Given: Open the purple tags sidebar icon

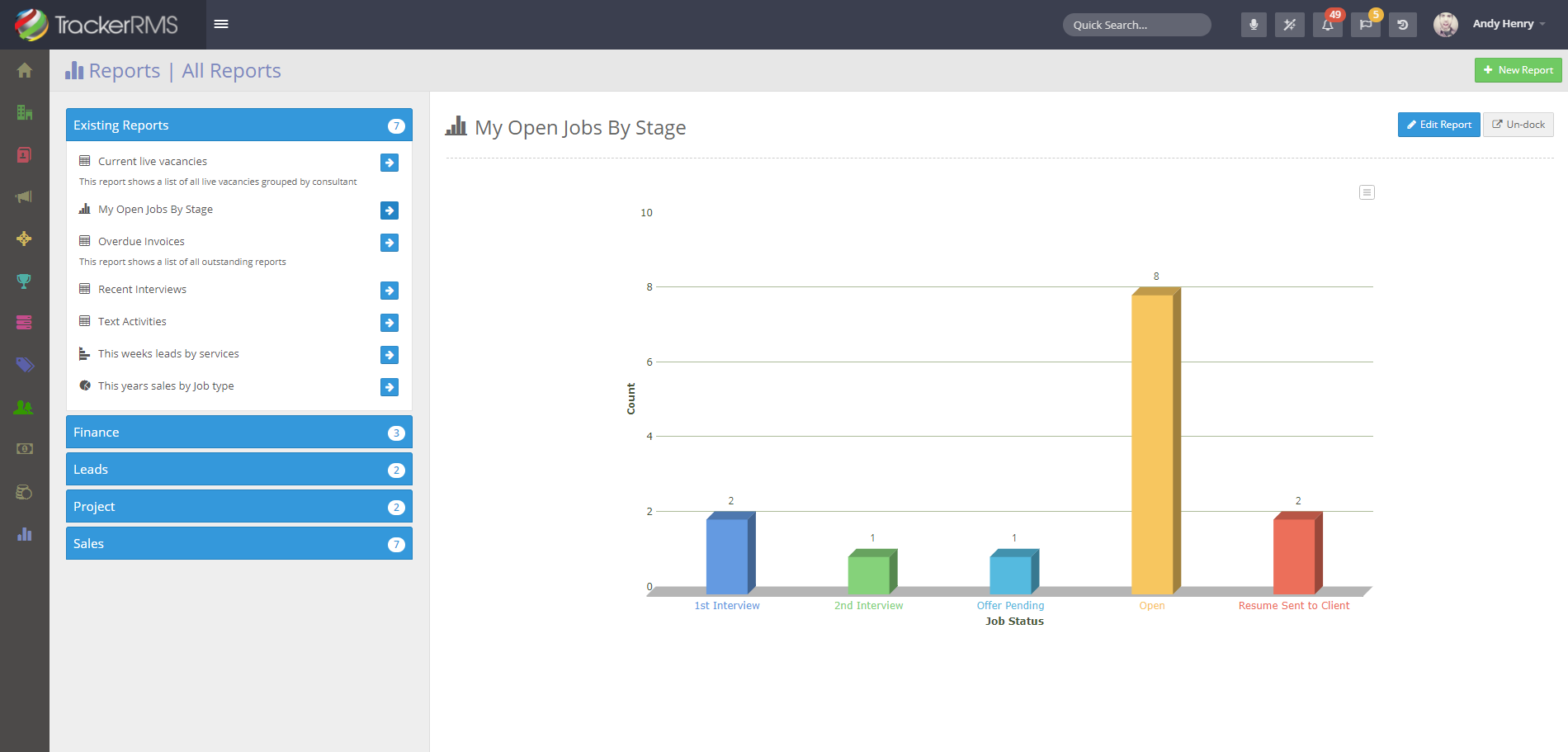Looking at the screenshot, I should coord(25,365).
